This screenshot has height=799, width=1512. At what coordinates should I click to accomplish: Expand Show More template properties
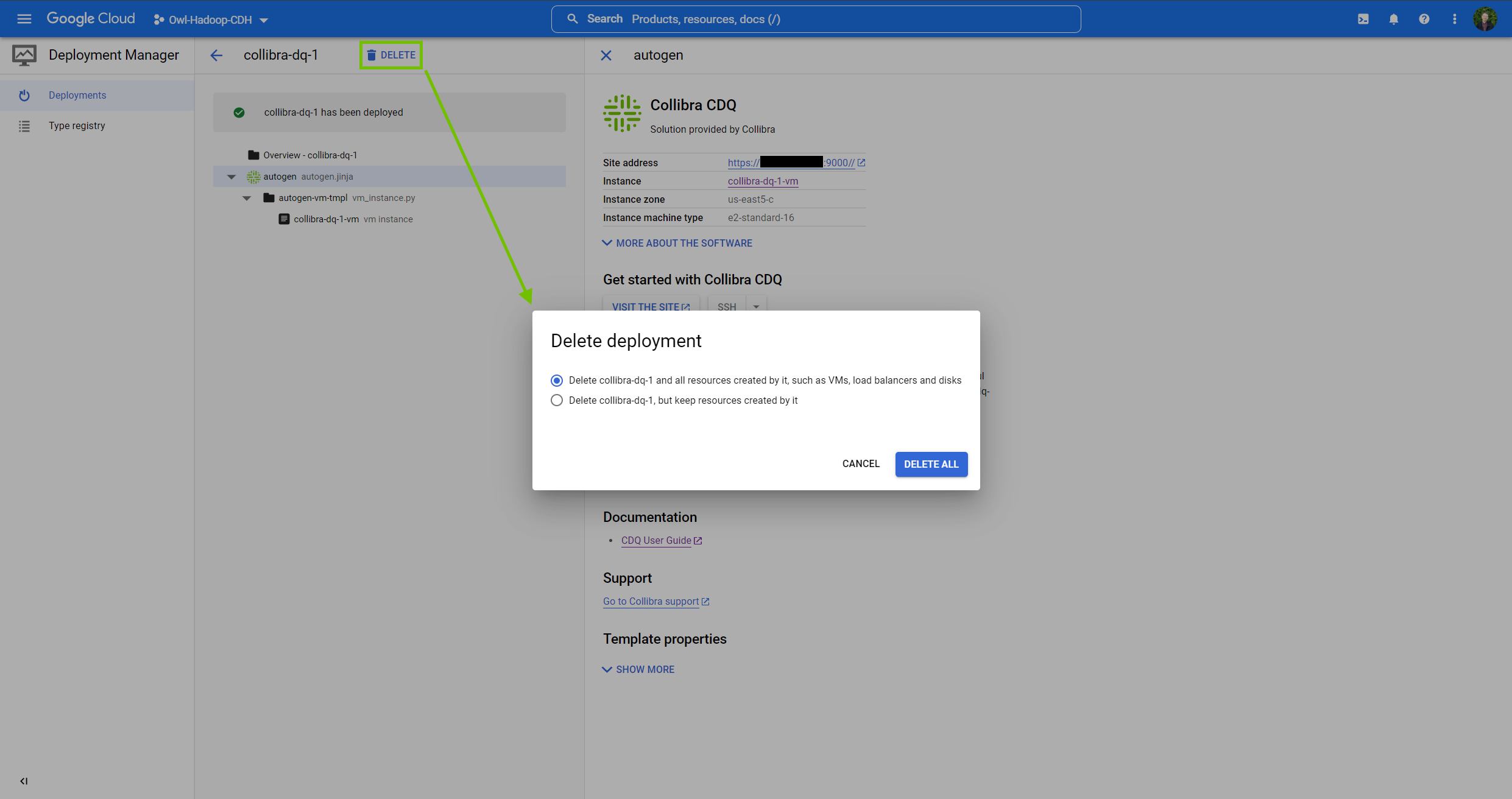(638, 669)
